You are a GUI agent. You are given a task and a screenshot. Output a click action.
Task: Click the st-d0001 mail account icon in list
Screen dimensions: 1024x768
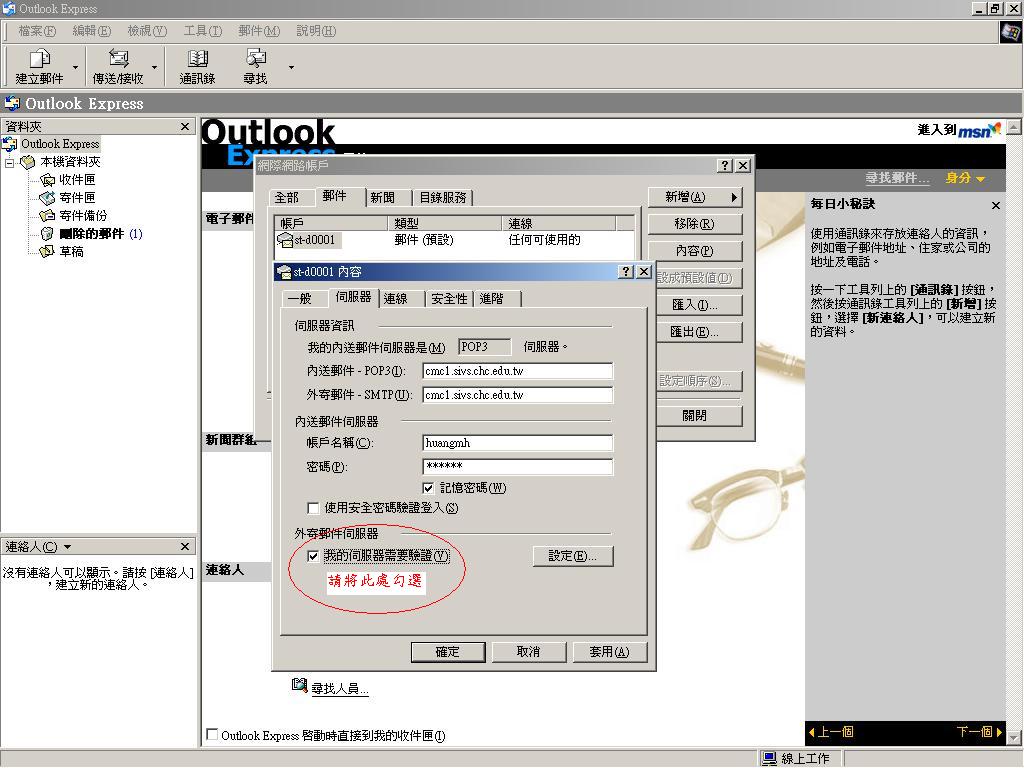(285, 240)
